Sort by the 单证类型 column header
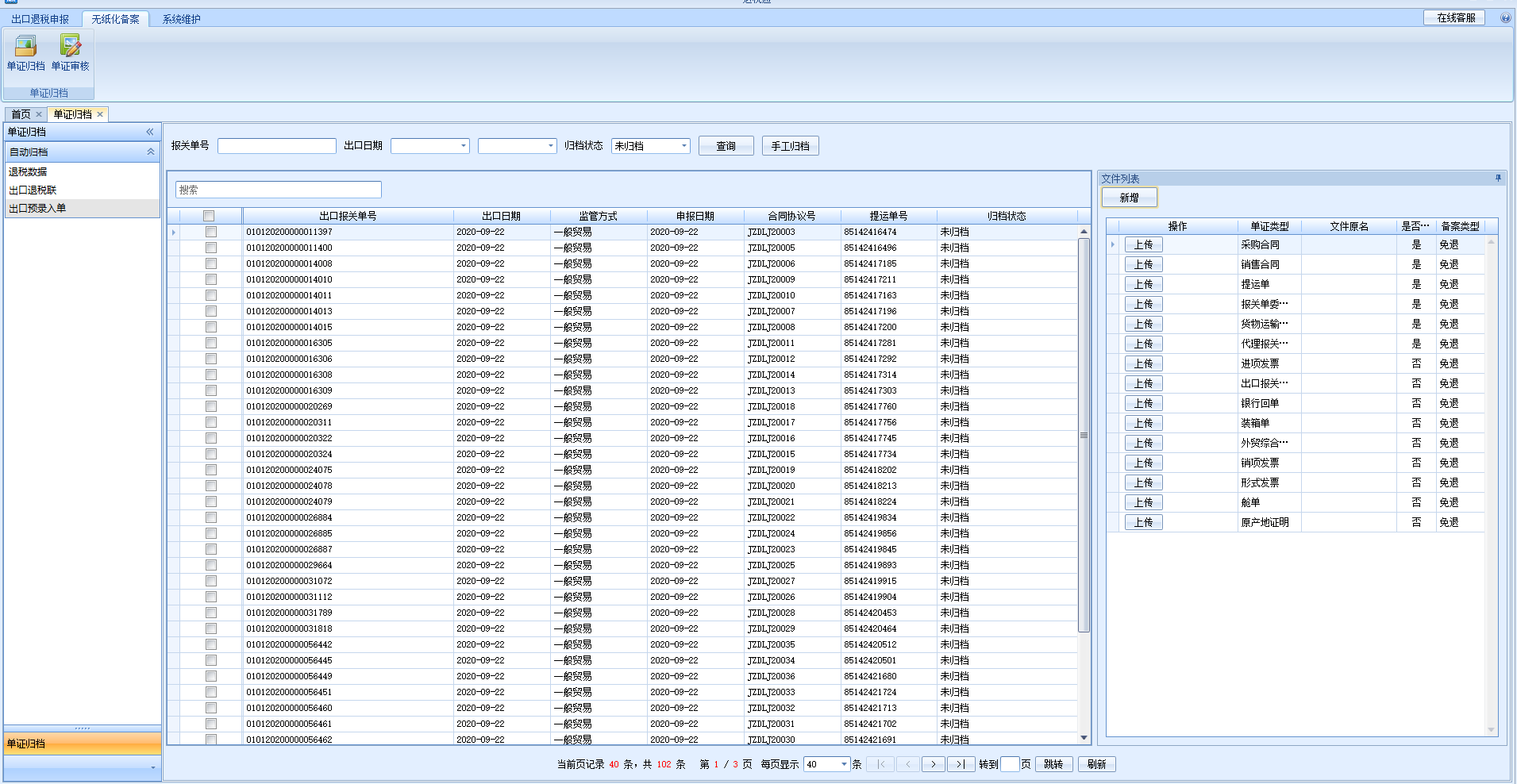This screenshot has width=1517, height=784. tap(1269, 226)
